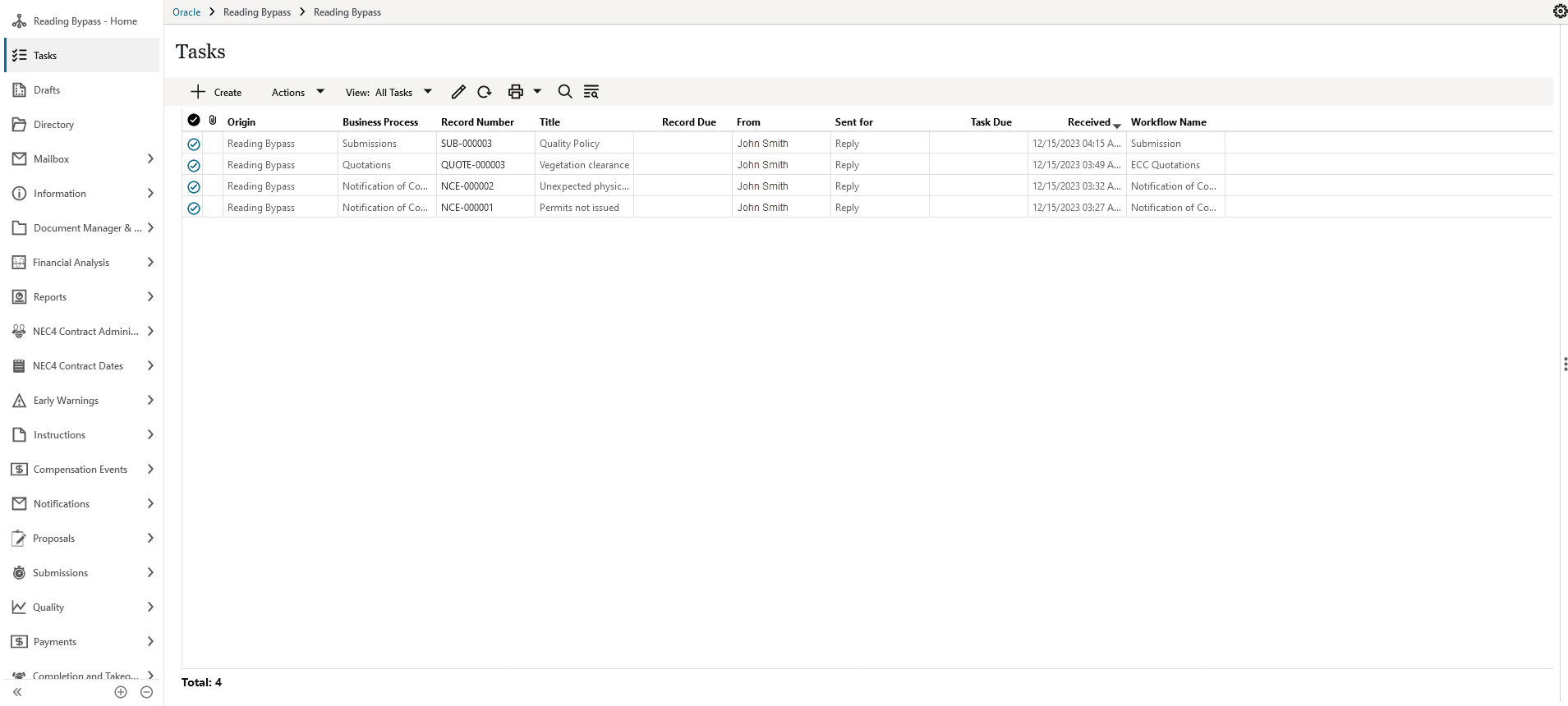Viewport: 1568px width, 706px height.
Task: Click the Proposals pencil icon
Action: [x=20, y=539]
